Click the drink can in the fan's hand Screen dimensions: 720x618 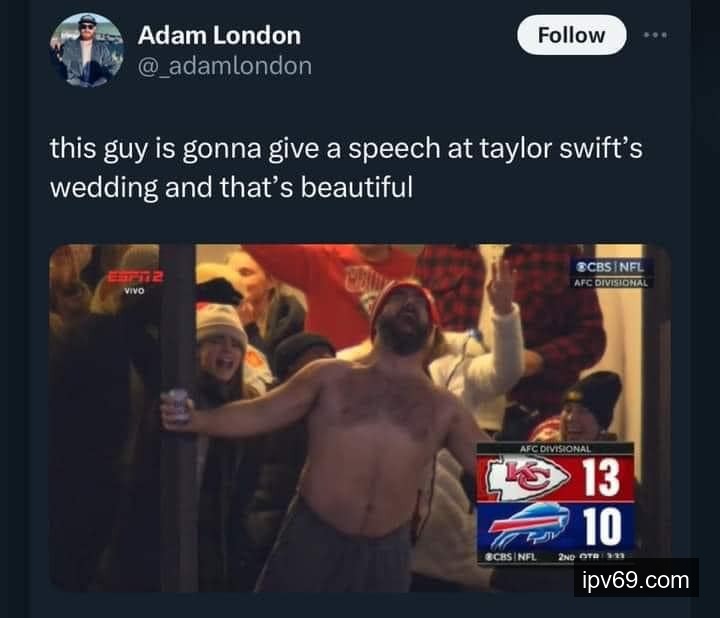[177, 406]
